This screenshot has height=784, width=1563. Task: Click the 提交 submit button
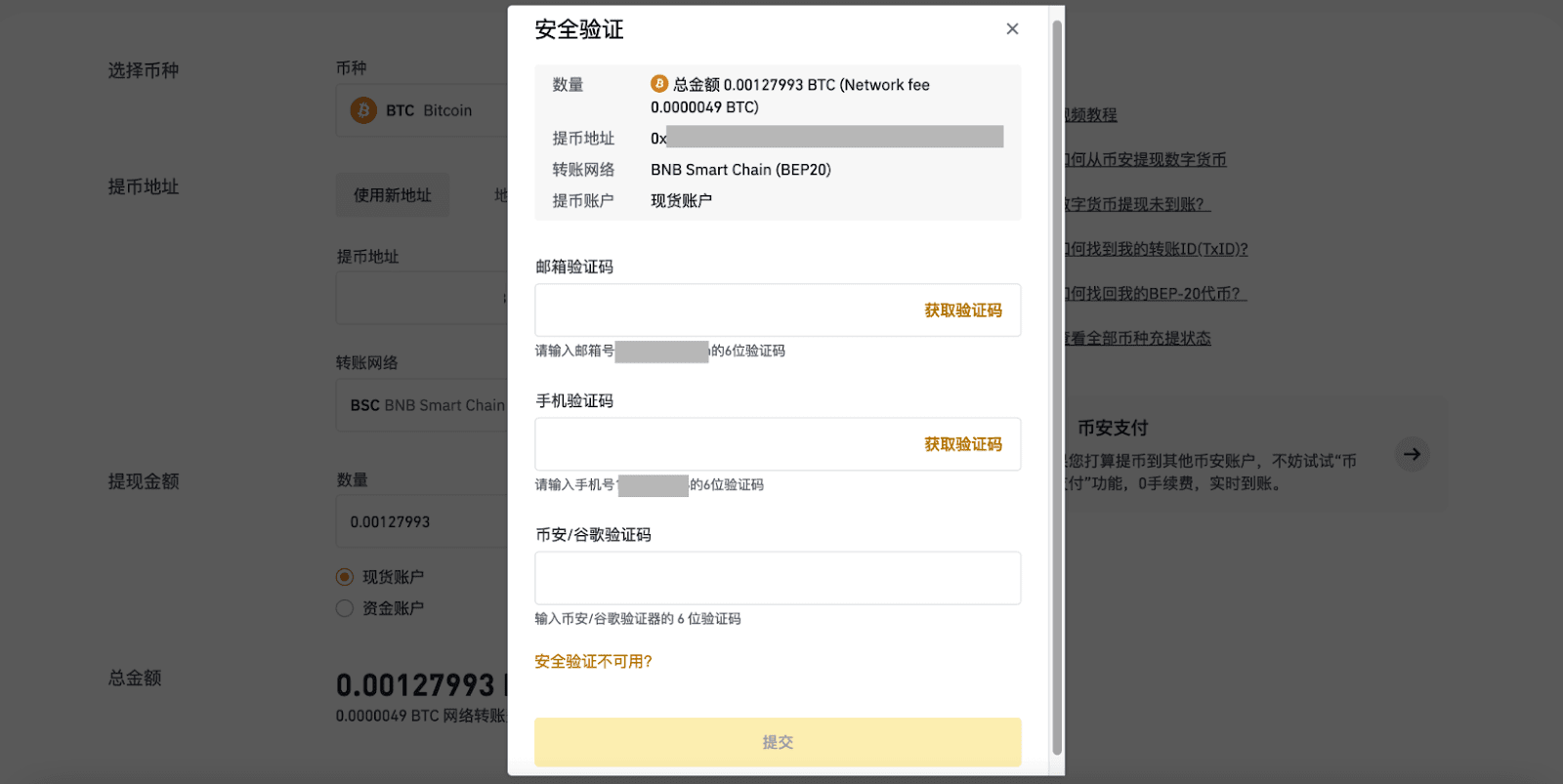point(778,742)
